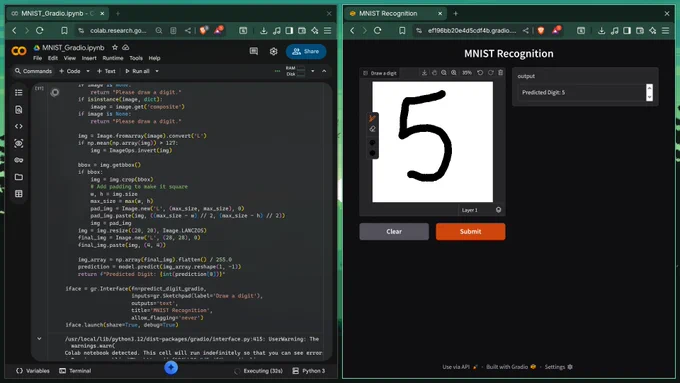Open the Help menu in Colab
The height and width of the screenshot is (383, 680).
coord(154,58)
